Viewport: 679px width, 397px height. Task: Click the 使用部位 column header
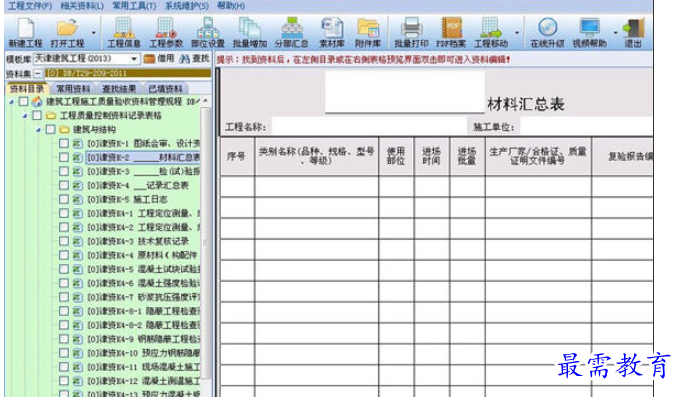(396, 156)
